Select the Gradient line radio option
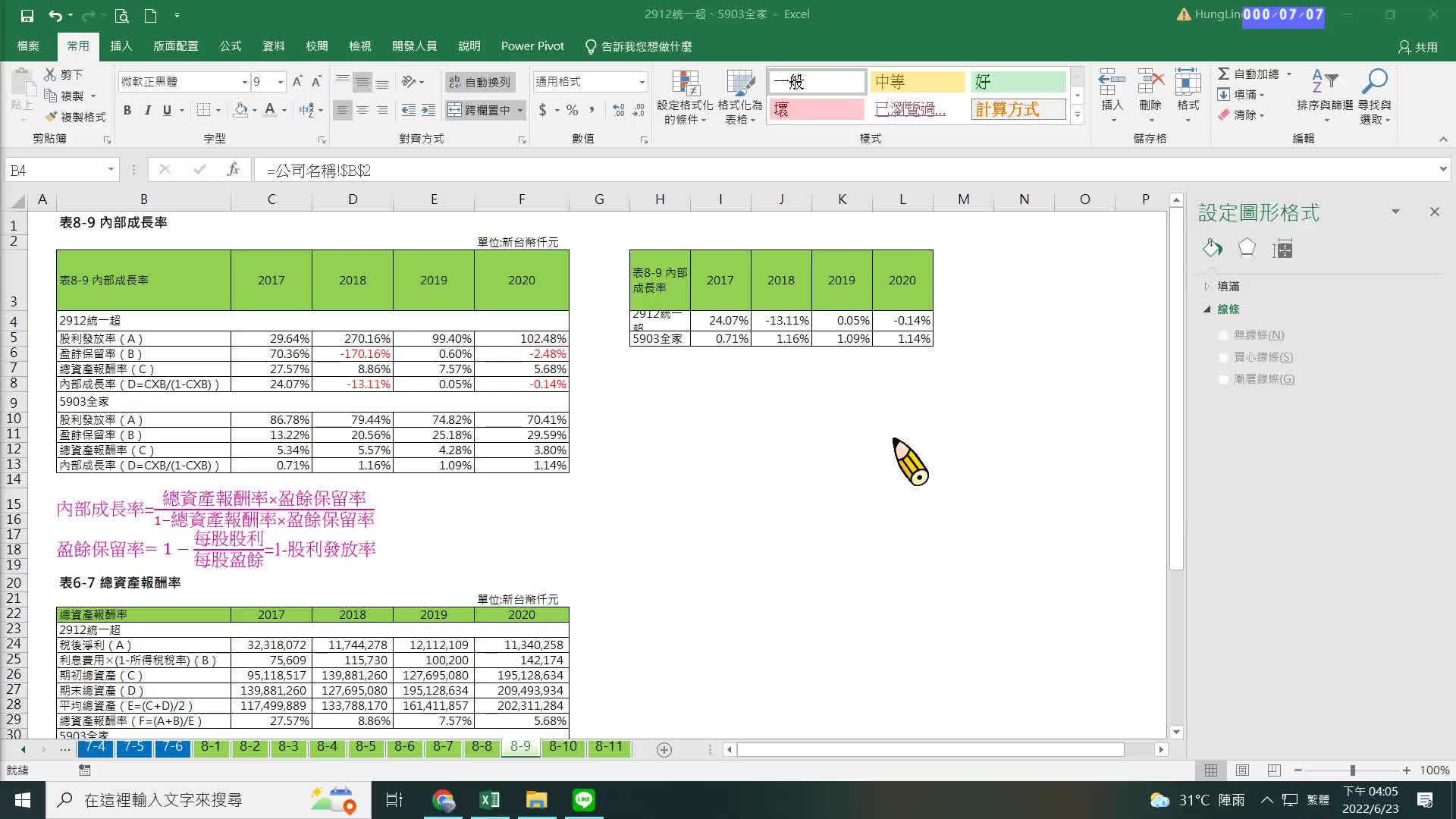Screen dimensions: 1456x819 [x=1223, y=379]
